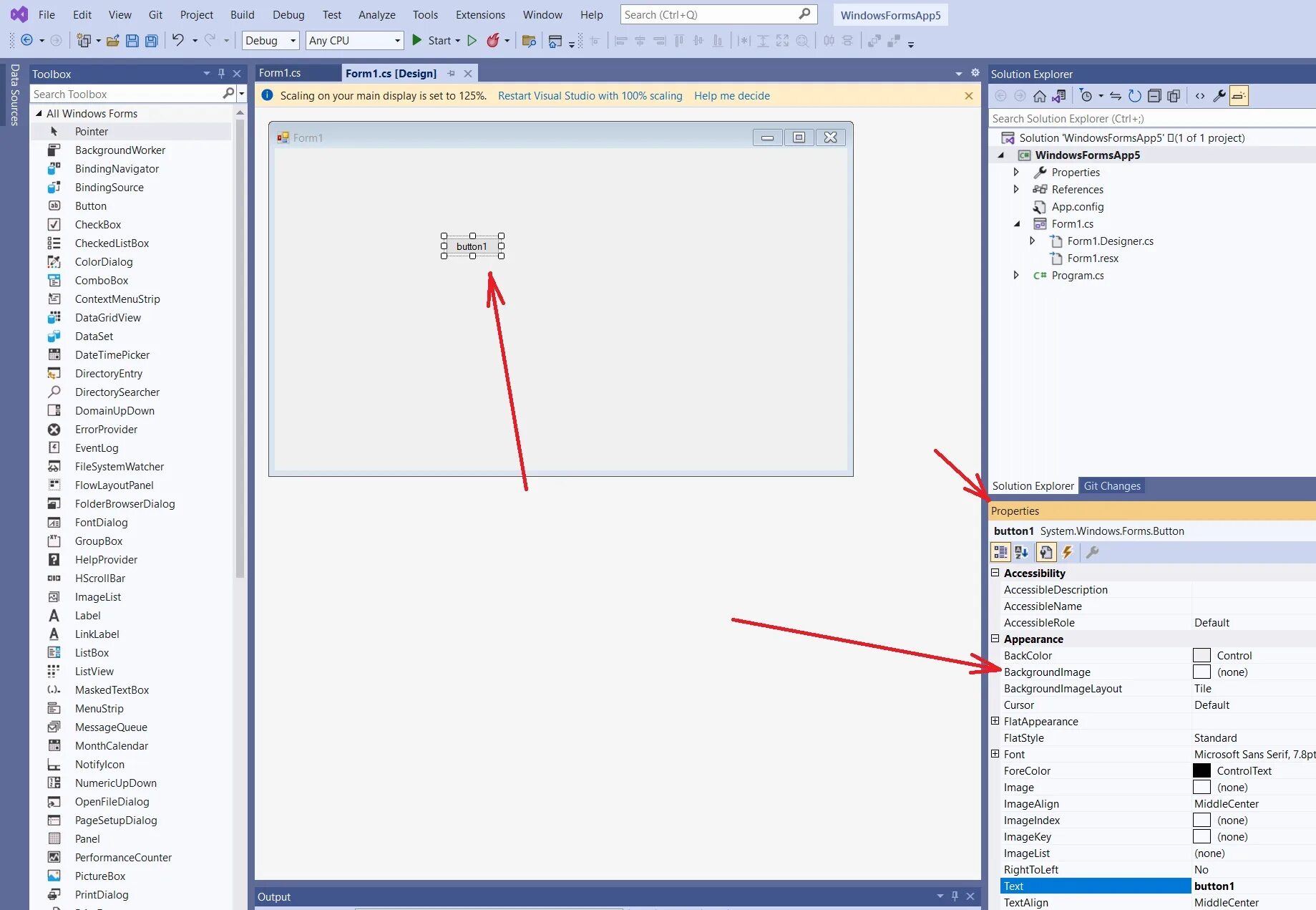1316x910 pixels.
Task: Dismiss the scaling notification bar
Action: [x=969, y=96]
